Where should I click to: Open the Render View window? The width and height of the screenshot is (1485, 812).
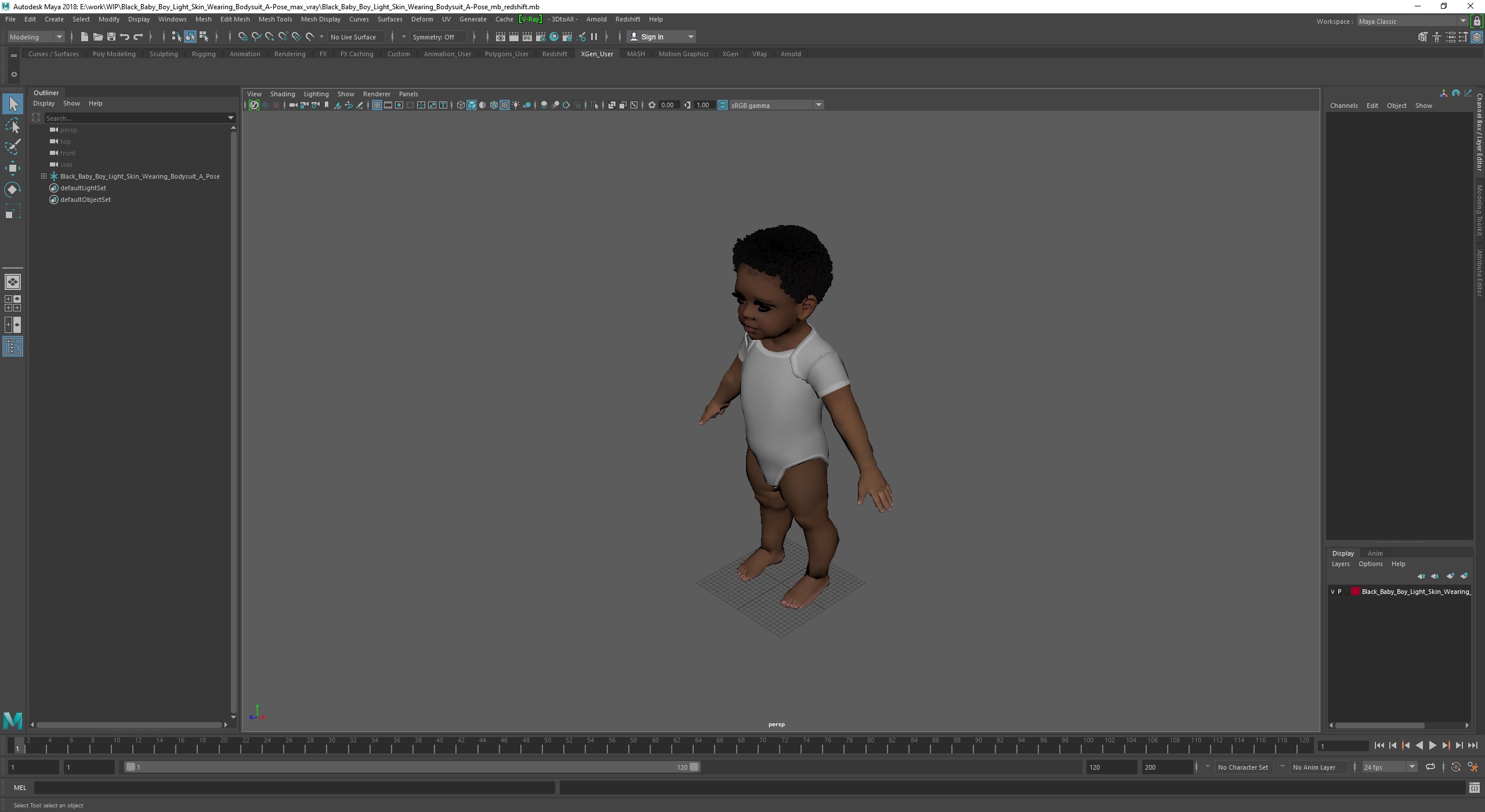coord(500,37)
